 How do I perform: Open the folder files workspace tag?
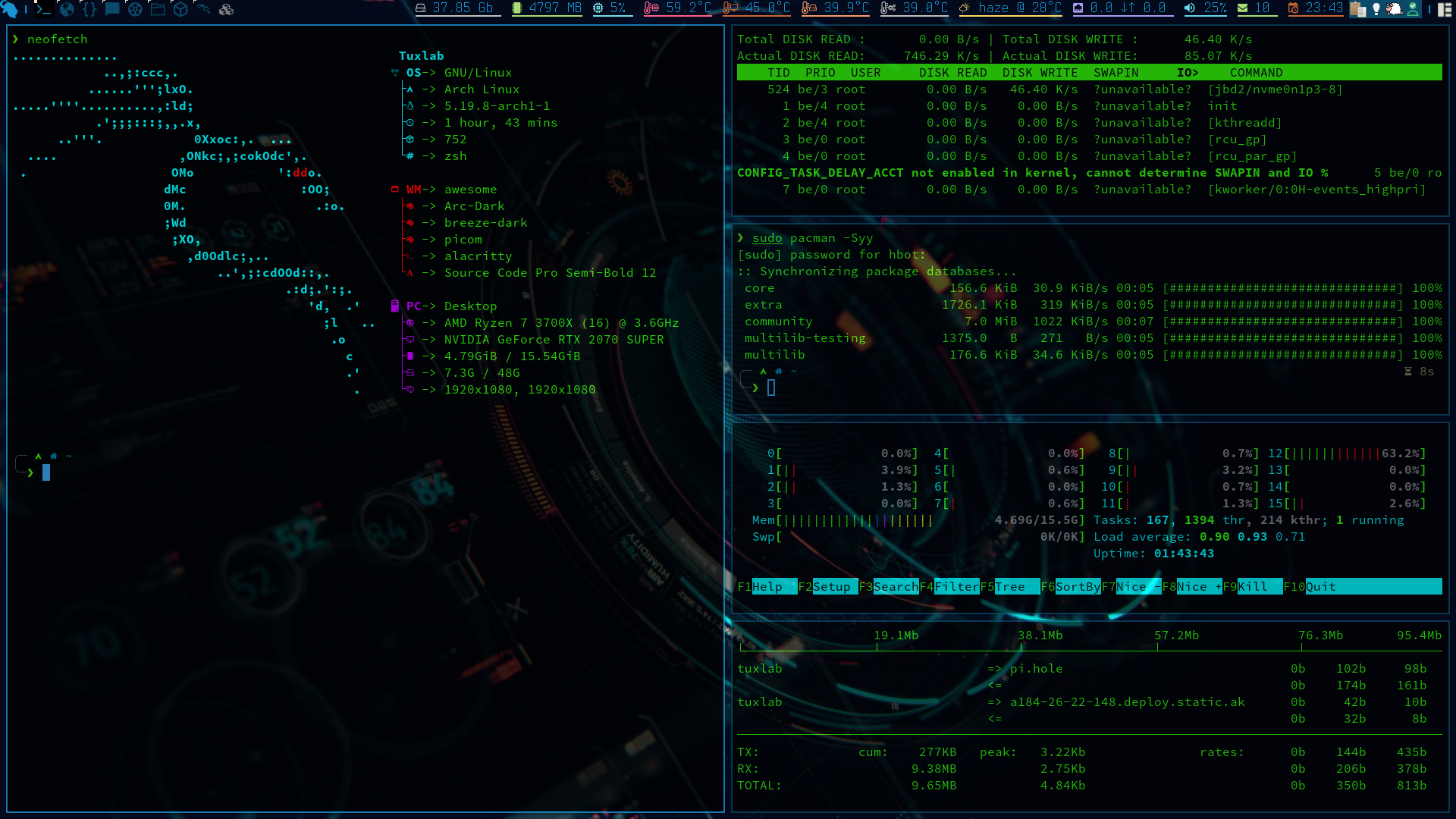[x=158, y=9]
